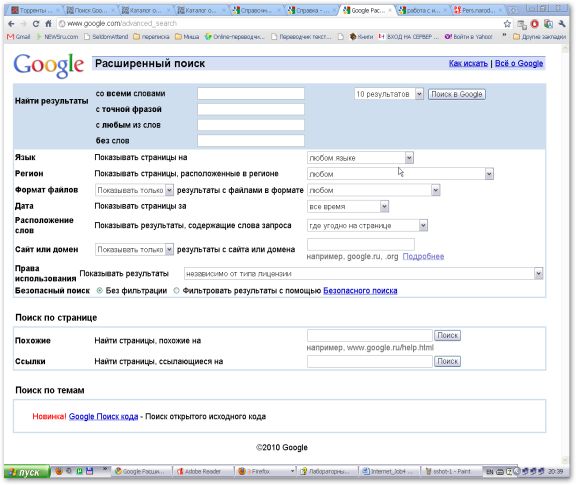Click Поиск button for linking pages
Image resolution: width=576 pixels, height=485 pixels.
click(447, 362)
